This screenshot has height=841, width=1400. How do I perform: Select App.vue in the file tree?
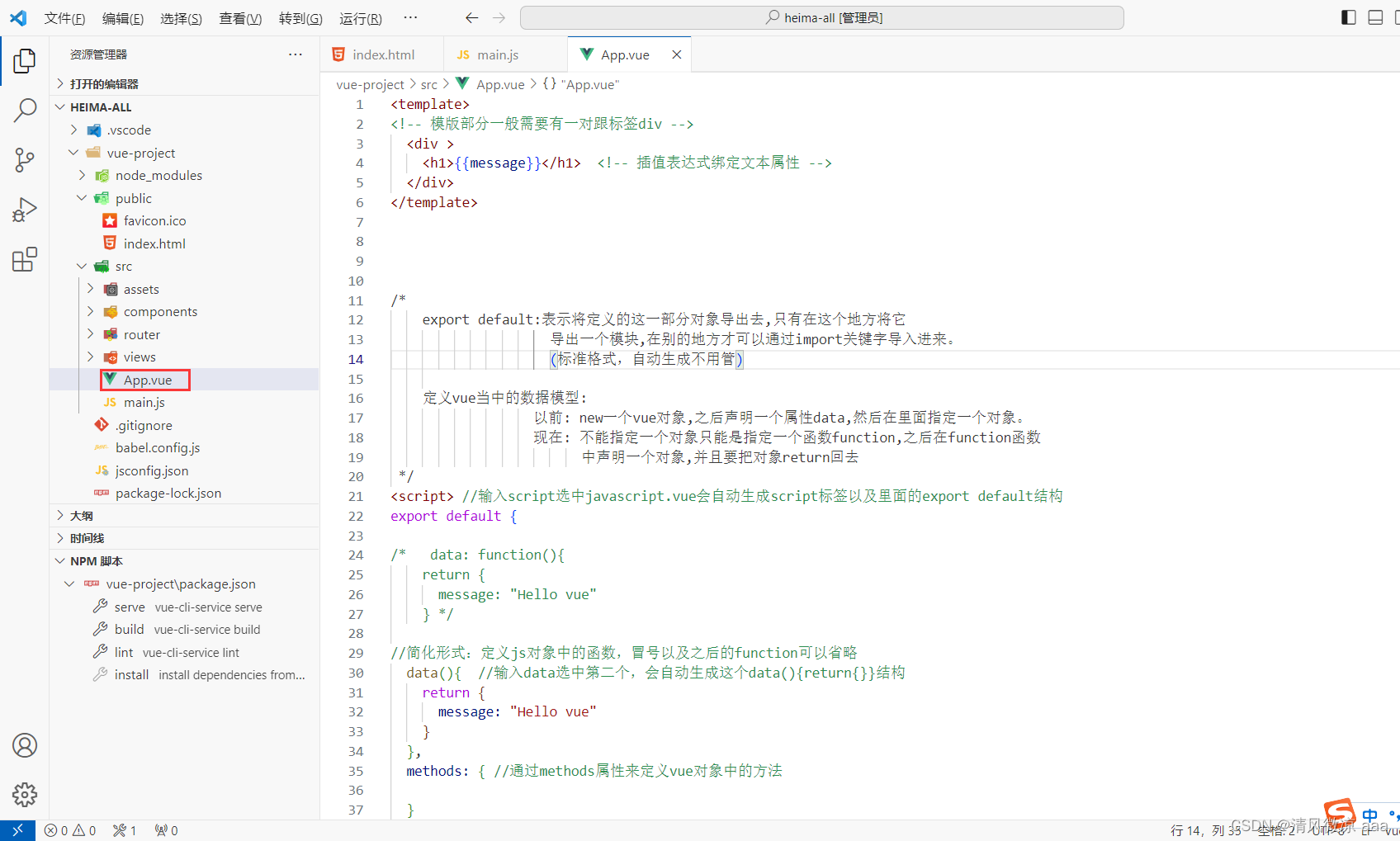click(x=148, y=380)
